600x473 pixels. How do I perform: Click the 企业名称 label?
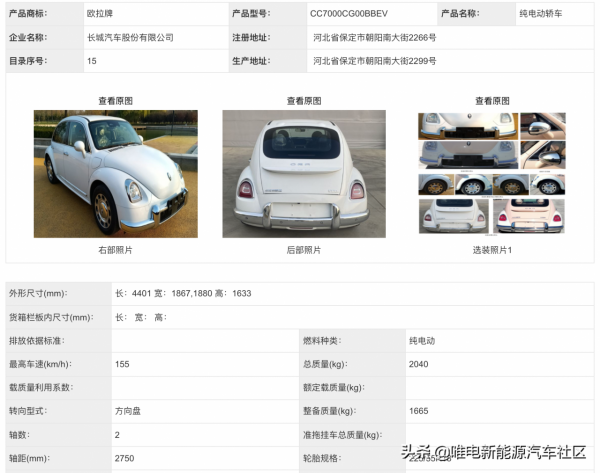28,38
